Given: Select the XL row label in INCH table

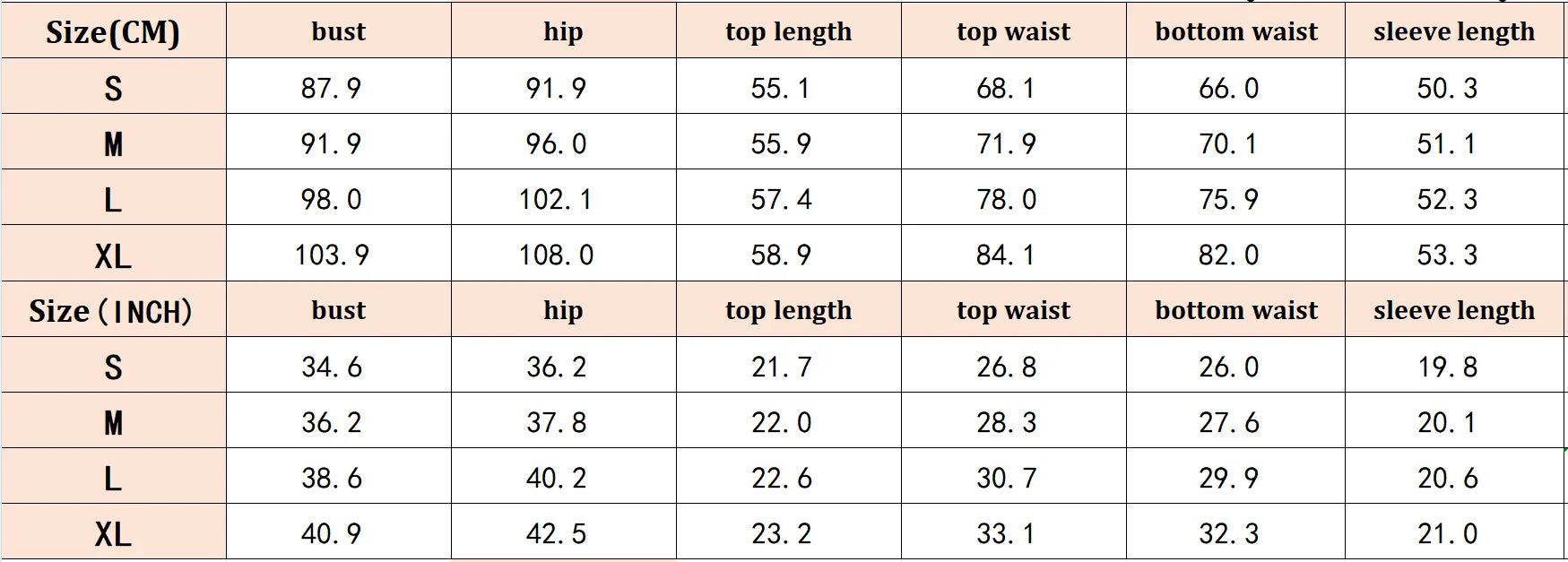Looking at the screenshot, I should (113, 532).
